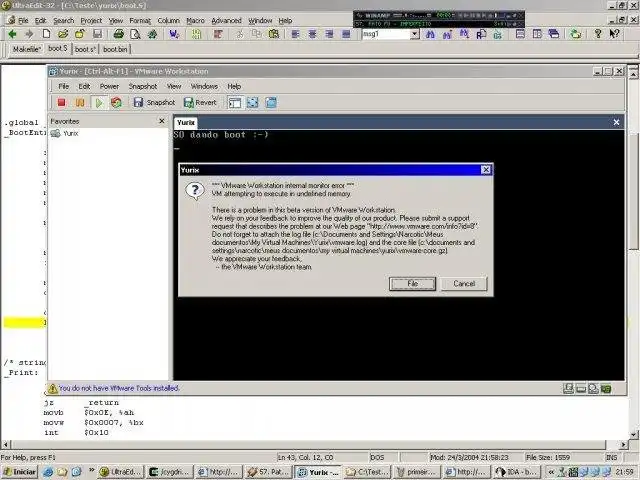Click the VMware Tools not installed warning
Image resolution: width=640 pixels, height=480 pixels.
pos(114,388)
